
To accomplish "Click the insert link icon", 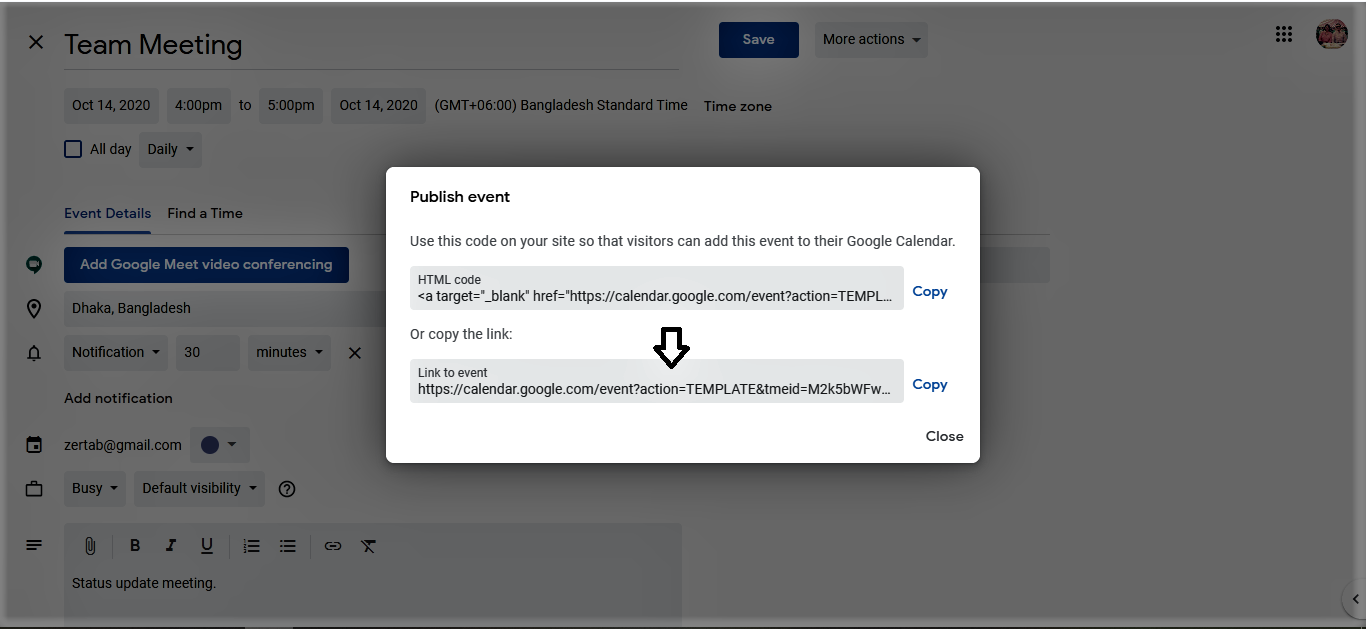I will pos(333,546).
